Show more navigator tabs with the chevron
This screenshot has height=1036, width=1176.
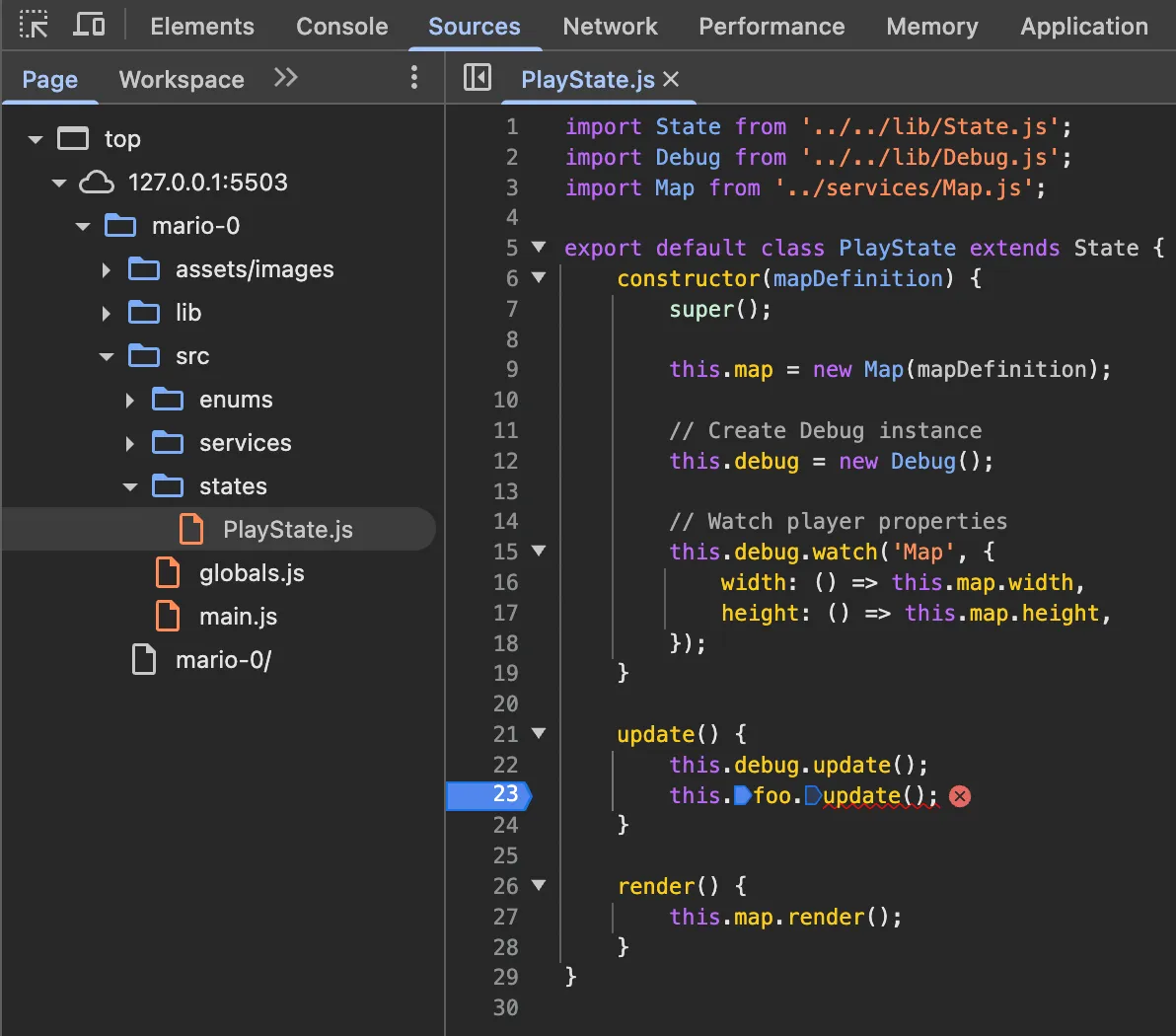click(x=286, y=78)
